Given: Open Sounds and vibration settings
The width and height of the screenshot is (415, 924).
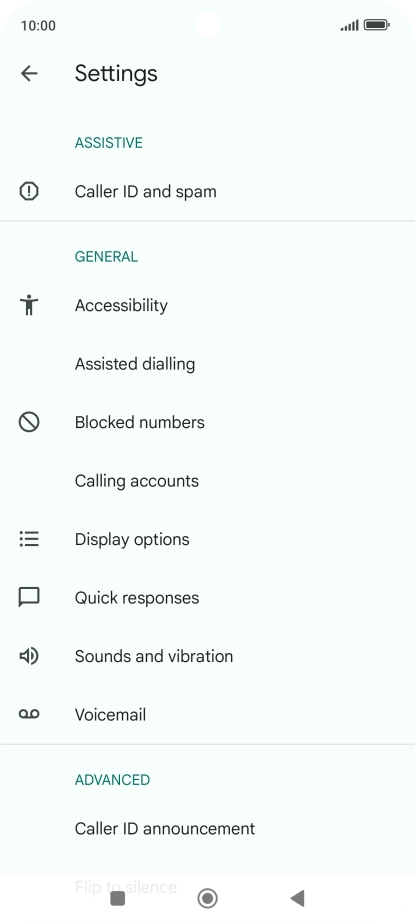Looking at the screenshot, I should click(208, 656).
